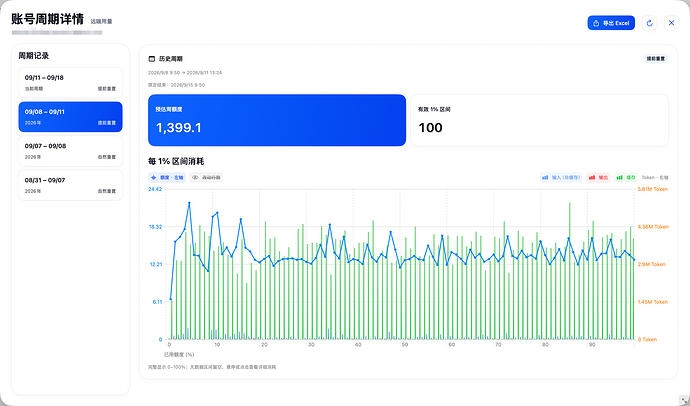Click the top-right status badge in the 历史周期 card
Screen dimensions: 690x406
pyautogui.click(x=656, y=59)
